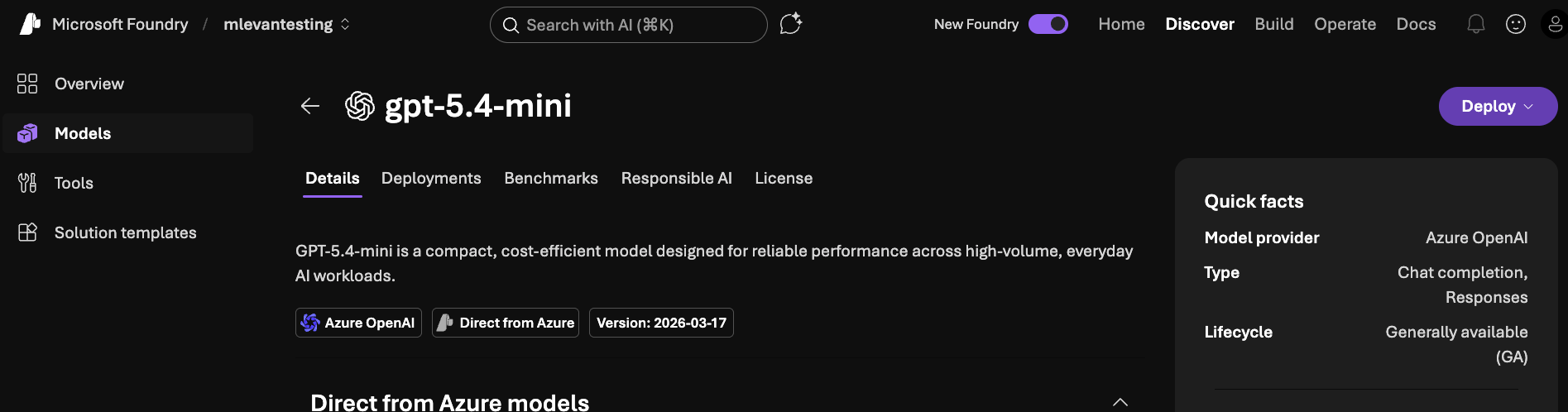The height and width of the screenshot is (412, 1568).
Task: Click the Overview grid icon
Action: (x=27, y=84)
